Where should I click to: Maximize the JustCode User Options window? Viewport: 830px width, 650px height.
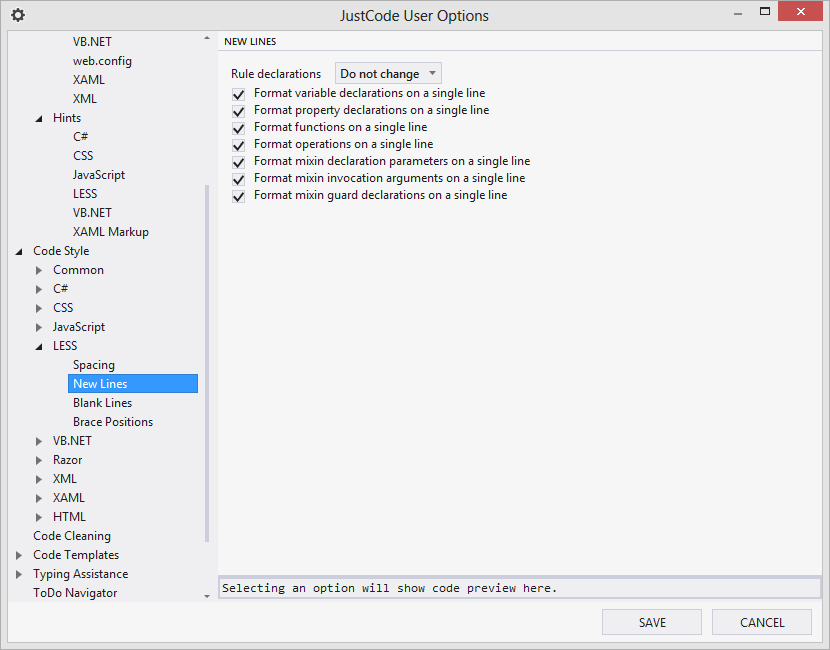click(765, 12)
